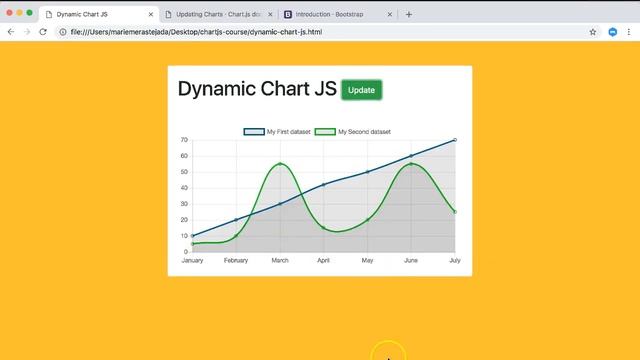Click the second dataset peak at March
This screenshot has height=360, width=640.
pyautogui.click(x=280, y=164)
